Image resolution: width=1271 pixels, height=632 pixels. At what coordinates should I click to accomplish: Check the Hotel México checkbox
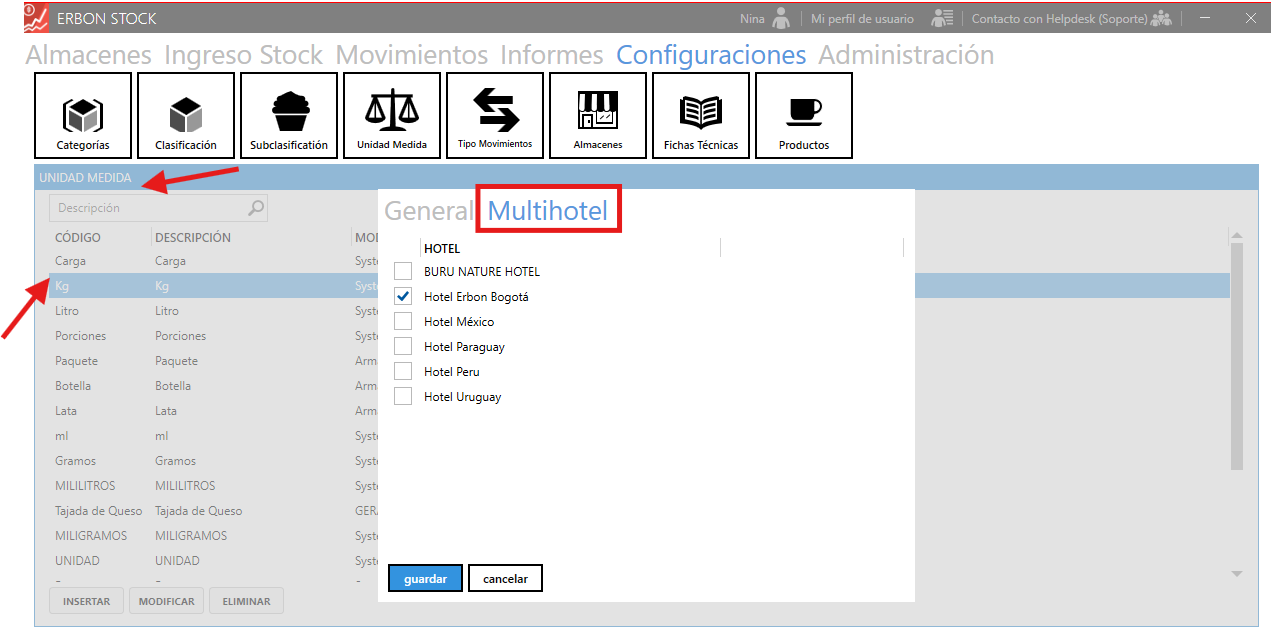pos(403,321)
